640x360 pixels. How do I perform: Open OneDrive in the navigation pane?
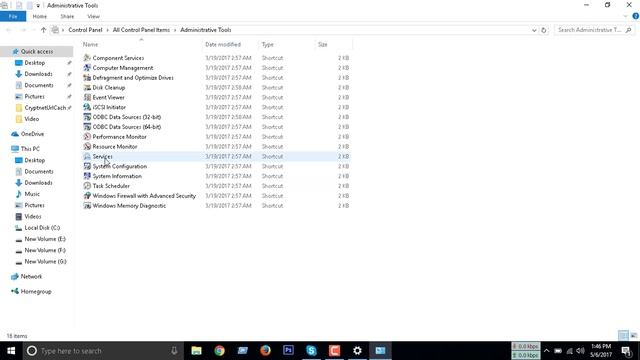(x=32, y=134)
